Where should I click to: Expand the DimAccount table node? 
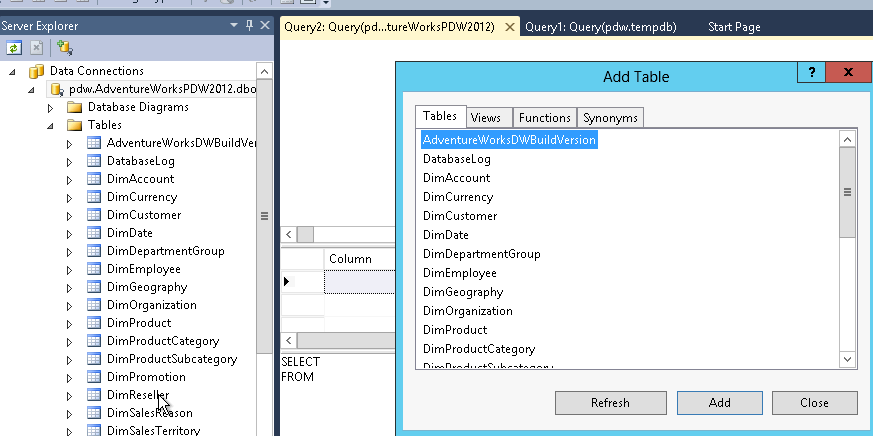point(69,180)
